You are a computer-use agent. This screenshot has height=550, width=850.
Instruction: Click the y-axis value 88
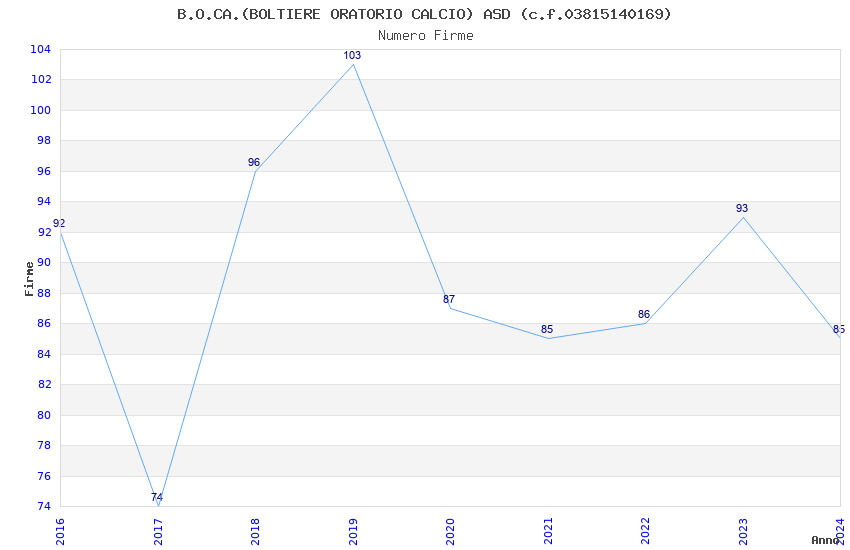[44, 293]
